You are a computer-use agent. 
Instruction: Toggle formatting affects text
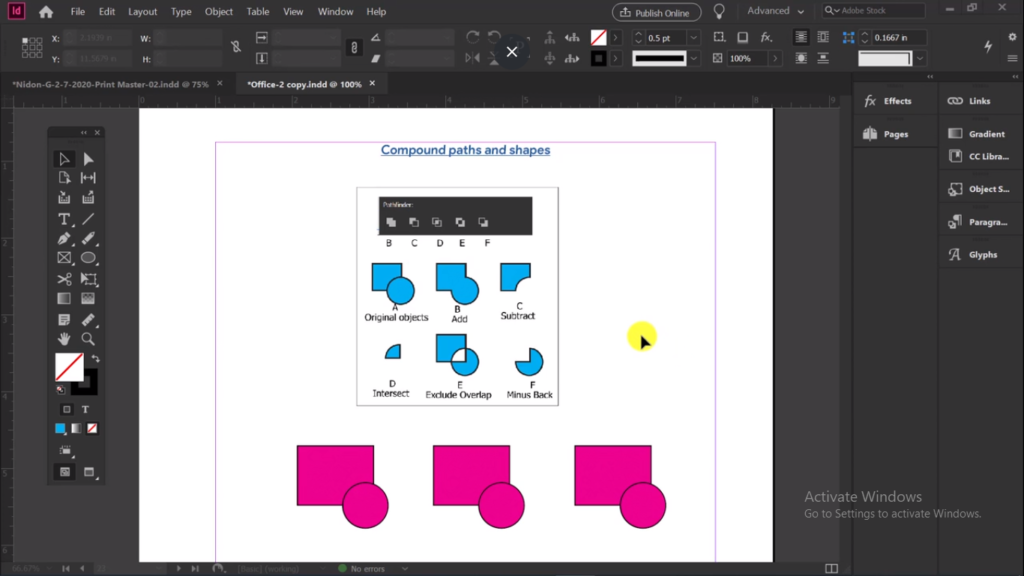pyautogui.click(x=86, y=409)
